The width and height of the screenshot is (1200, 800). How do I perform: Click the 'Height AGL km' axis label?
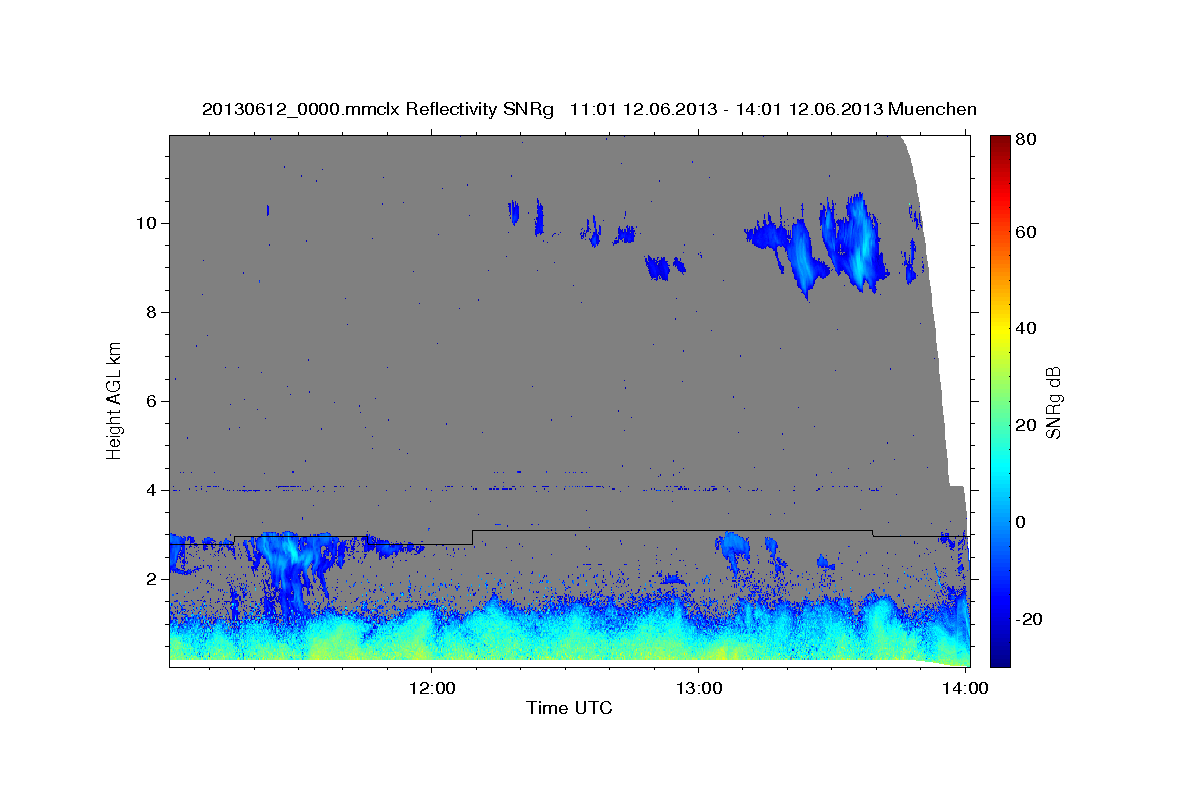(x=114, y=400)
